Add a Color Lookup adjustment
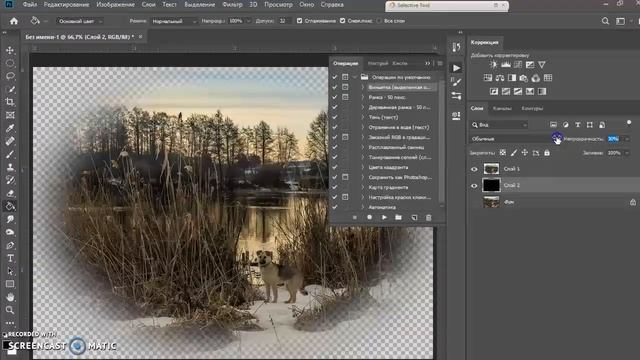The width and height of the screenshot is (640, 360). (x=548, y=78)
